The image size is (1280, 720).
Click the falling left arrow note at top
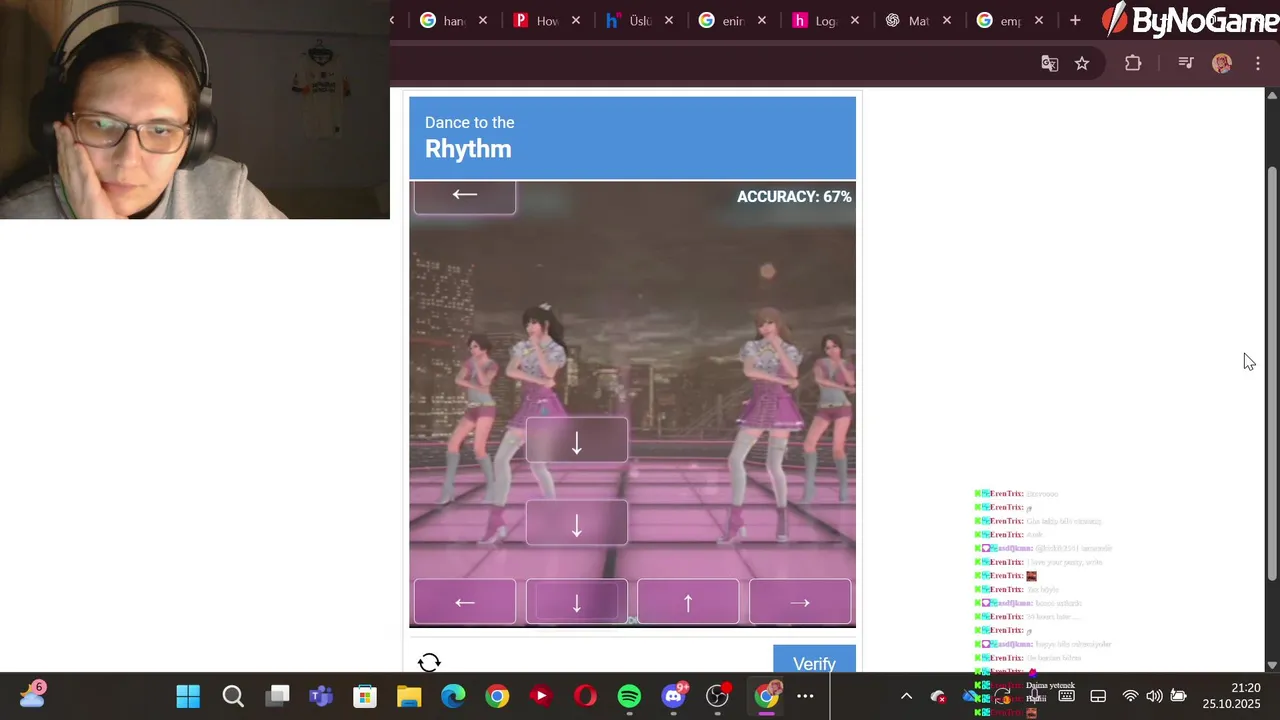(465, 197)
